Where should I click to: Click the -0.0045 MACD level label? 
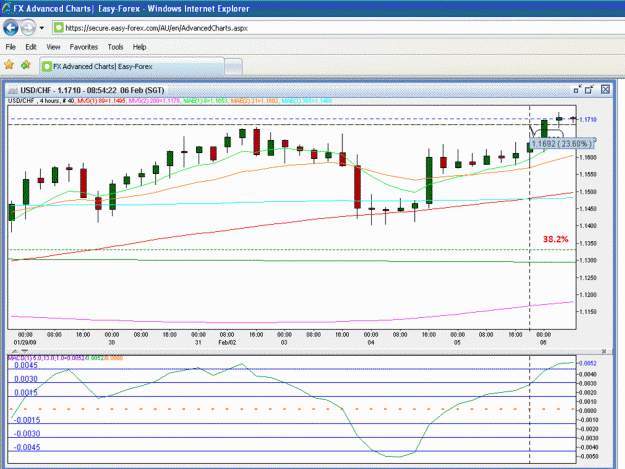27,447
